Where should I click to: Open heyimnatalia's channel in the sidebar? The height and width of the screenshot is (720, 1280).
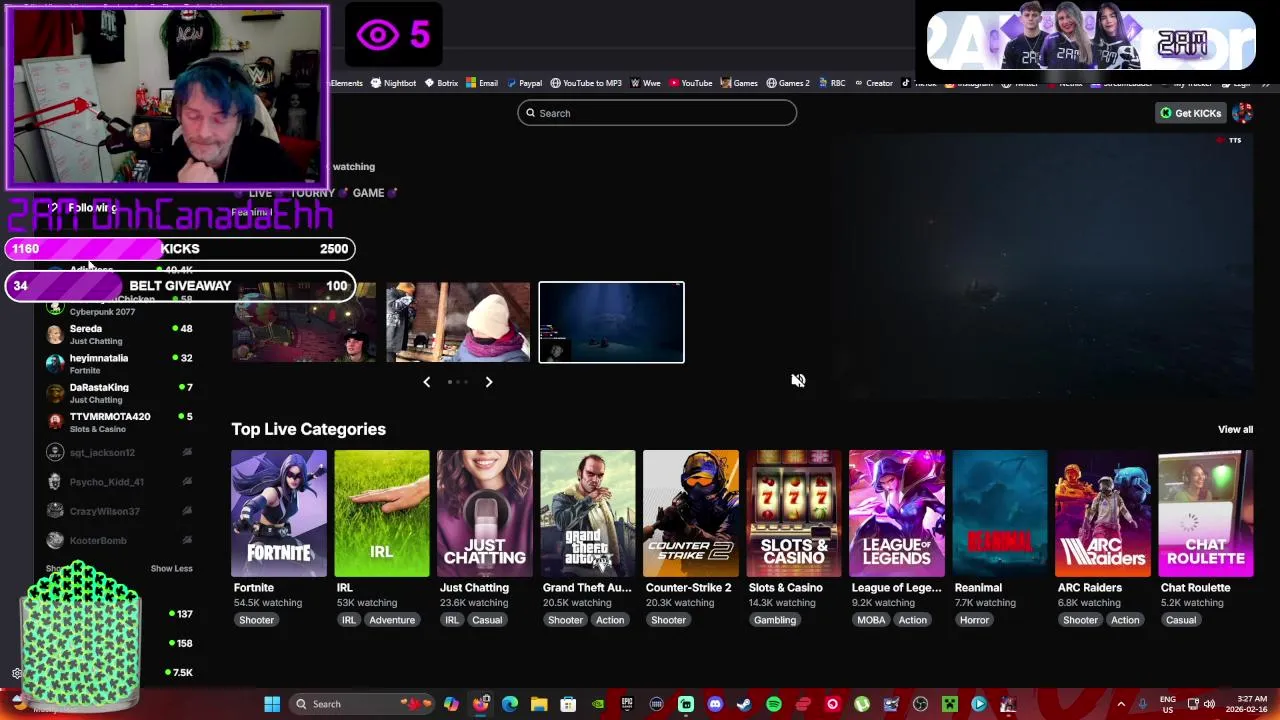pyautogui.click(x=120, y=363)
